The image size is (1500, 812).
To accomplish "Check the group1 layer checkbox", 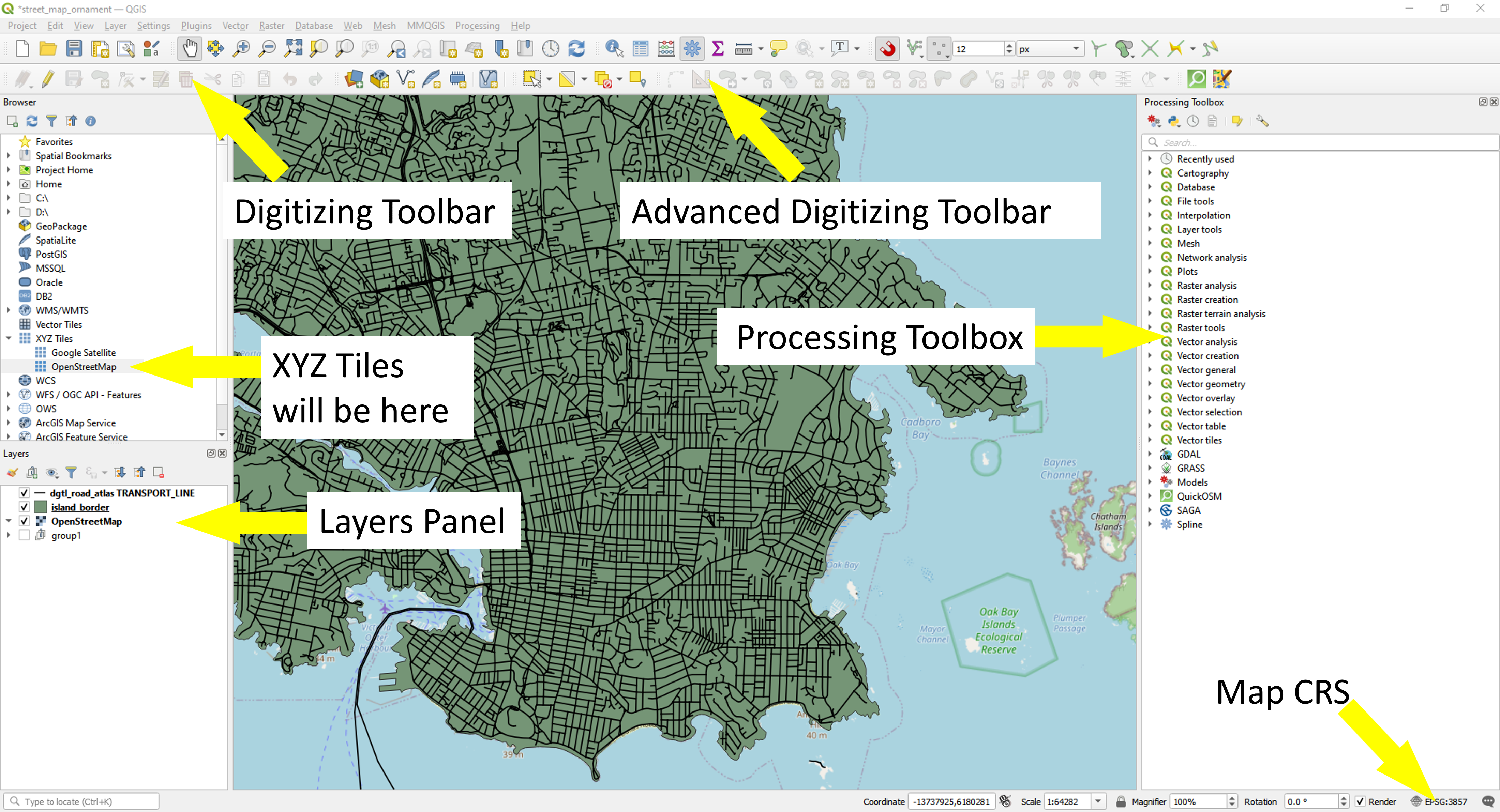I will click(24, 535).
